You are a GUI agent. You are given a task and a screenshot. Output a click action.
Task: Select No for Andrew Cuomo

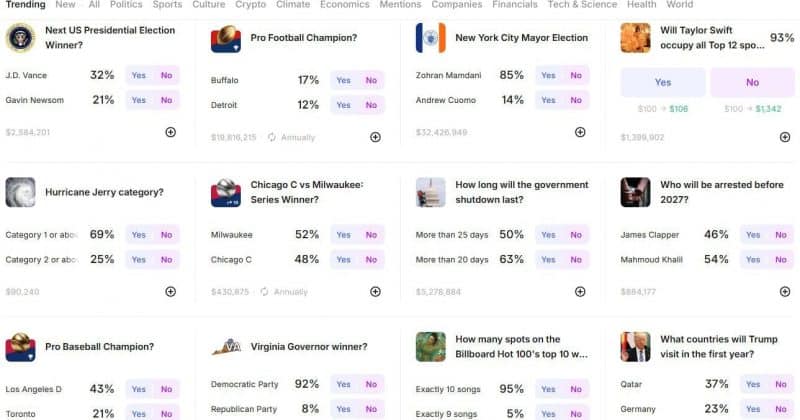(576, 100)
